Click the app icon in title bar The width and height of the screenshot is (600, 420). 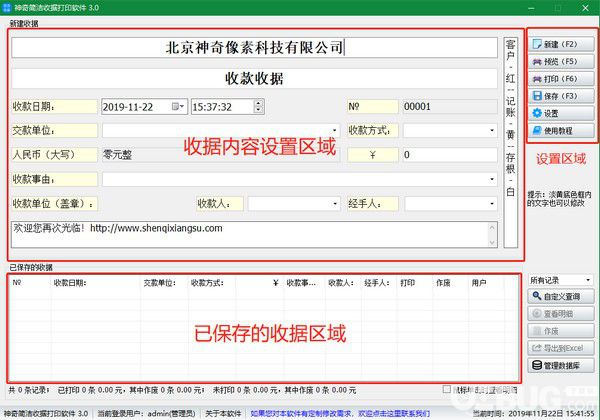tap(7, 7)
